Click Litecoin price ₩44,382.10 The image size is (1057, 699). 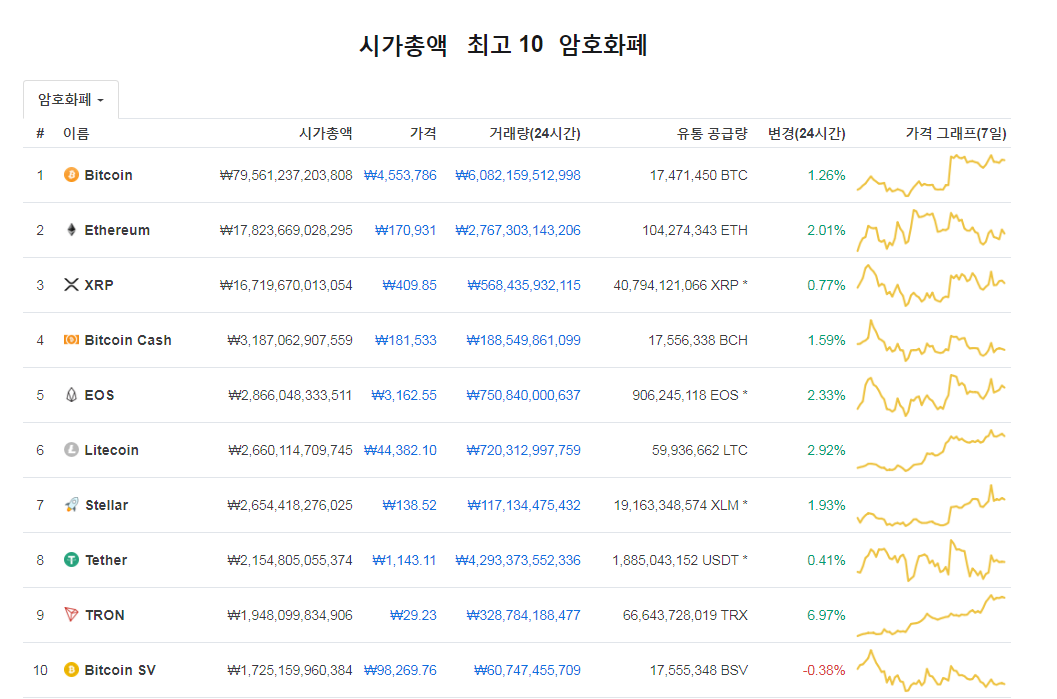pos(400,450)
